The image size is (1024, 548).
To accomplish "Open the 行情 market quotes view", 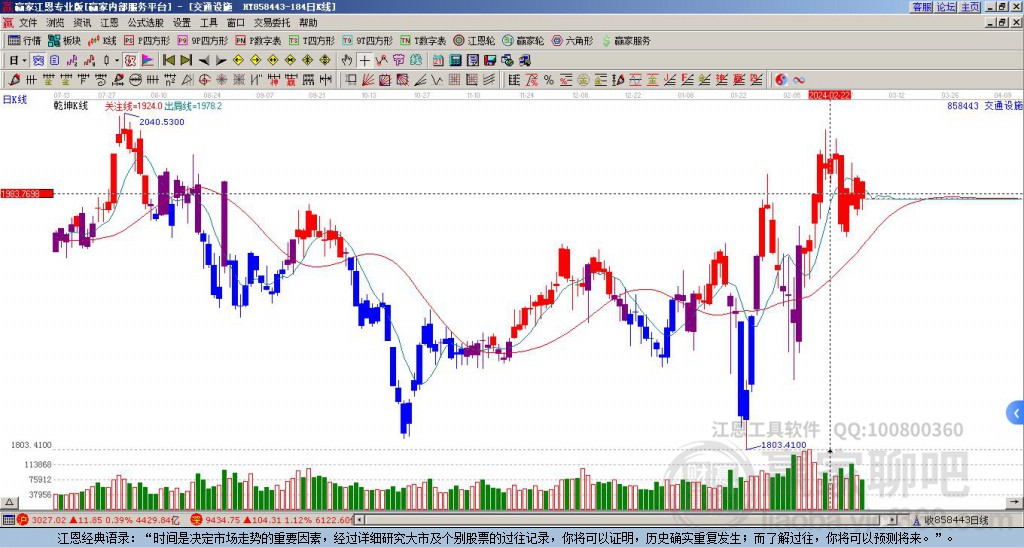I will pyautogui.click(x=24, y=40).
